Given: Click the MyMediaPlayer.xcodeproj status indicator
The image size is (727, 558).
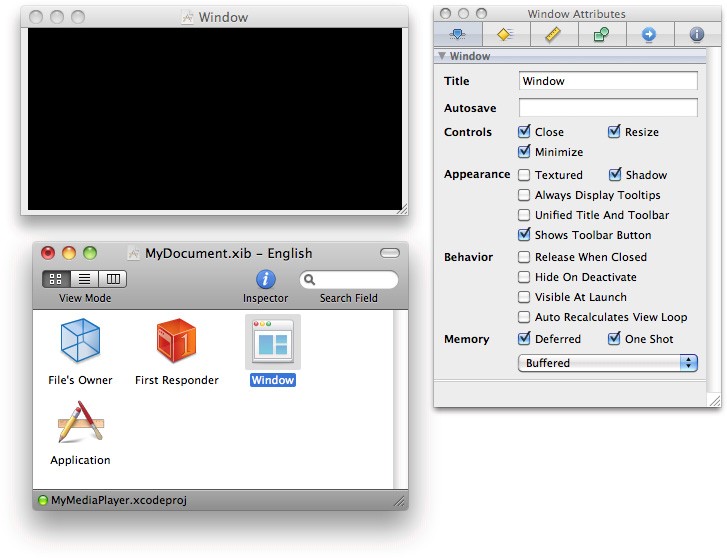Looking at the screenshot, I should 43,500.
